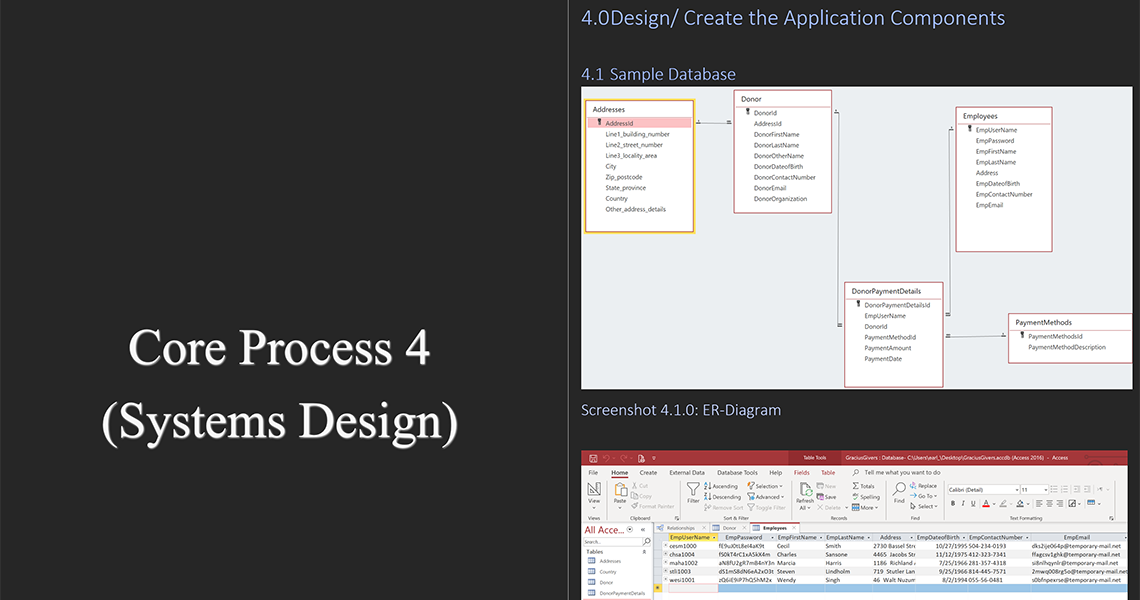Run Spelling check from Records group

(x=866, y=497)
